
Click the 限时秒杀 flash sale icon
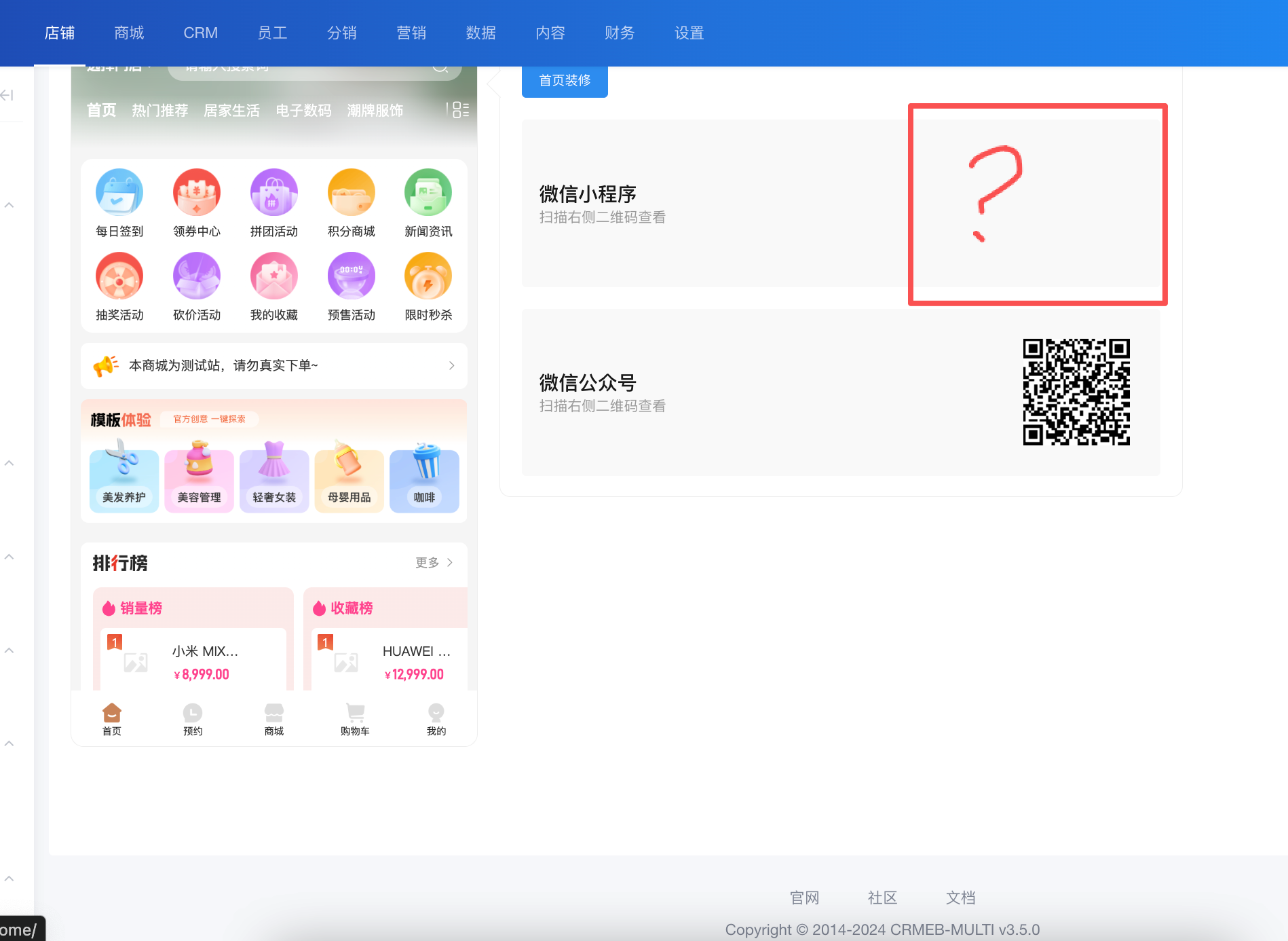pyautogui.click(x=428, y=276)
